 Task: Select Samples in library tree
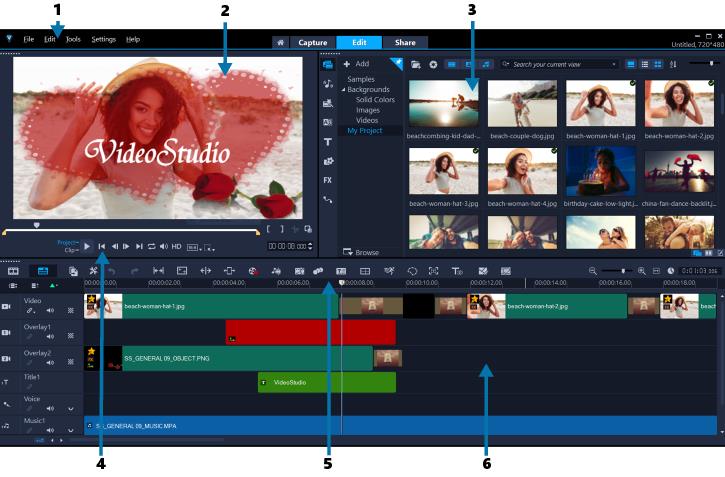tap(361, 80)
